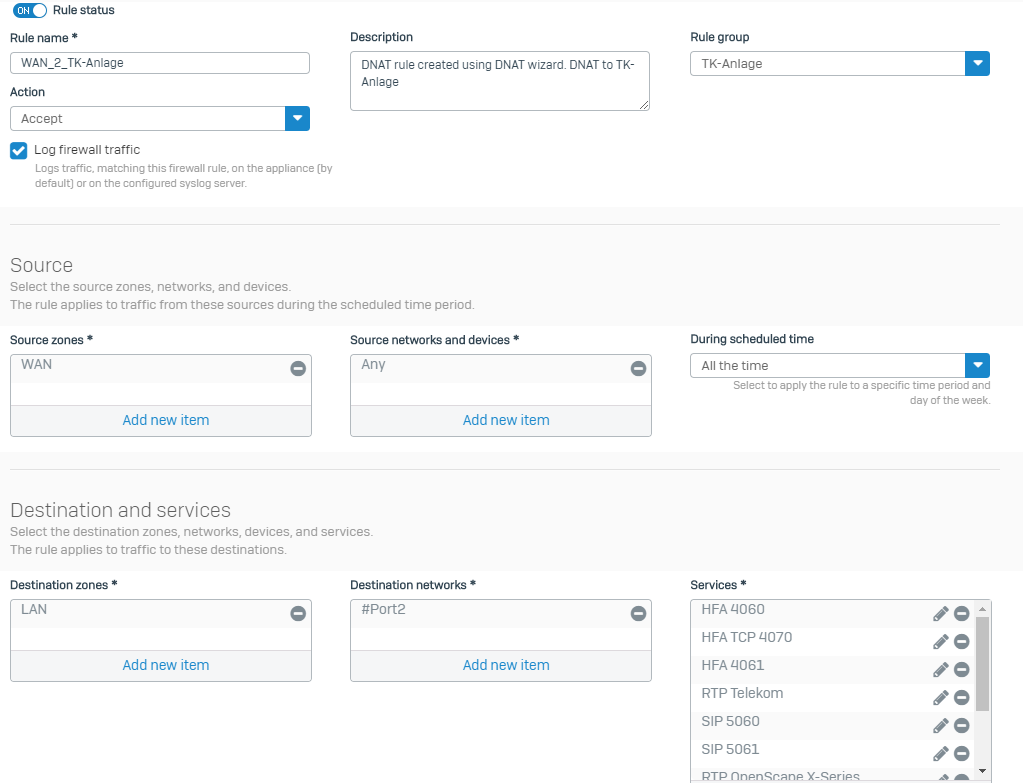Select the LAN entry in Destination zones
Image resolution: width=1023 pixels, height=783 pixels.
(x=160, y=613)
